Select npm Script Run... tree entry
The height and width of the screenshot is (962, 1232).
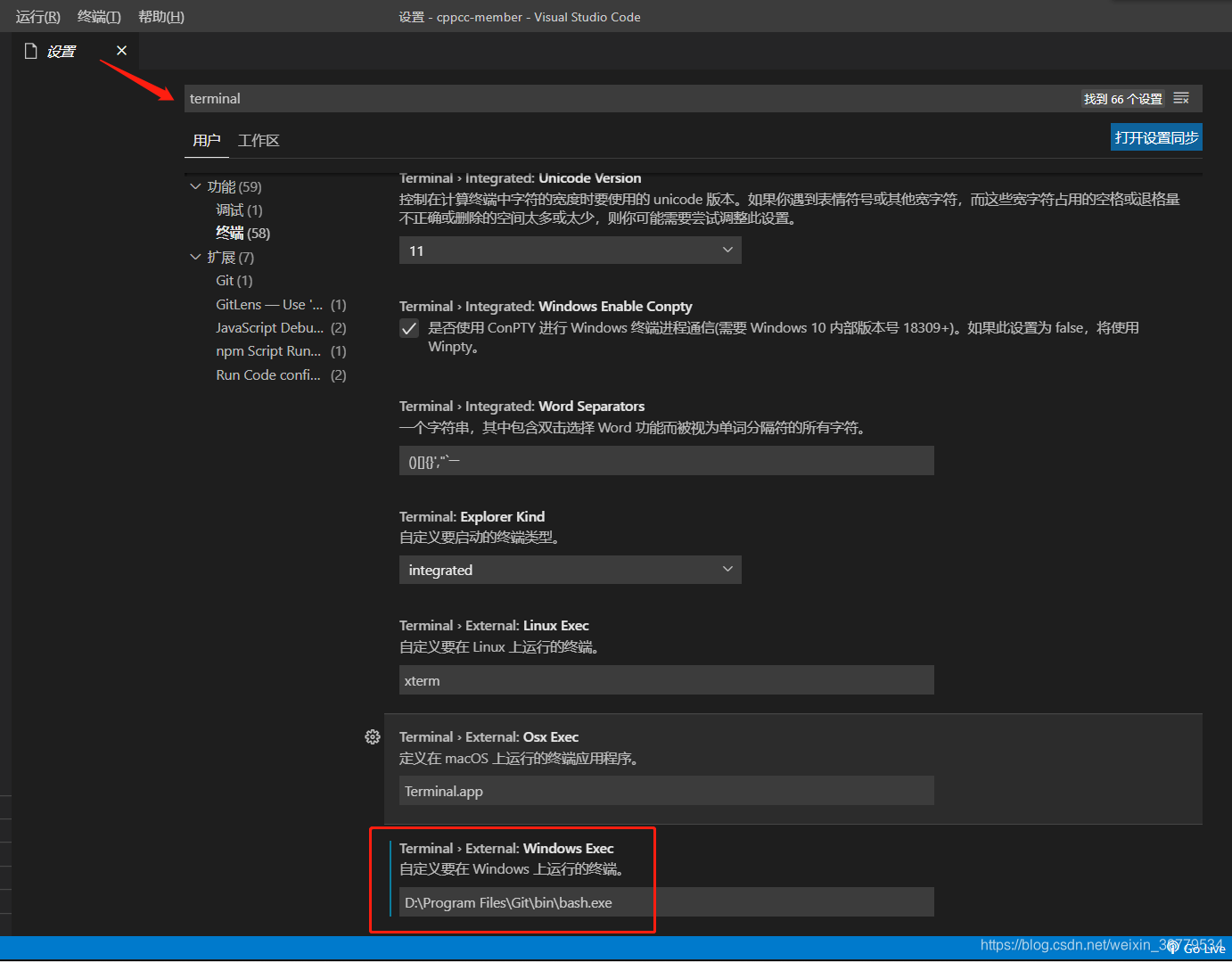coord(280,351)
